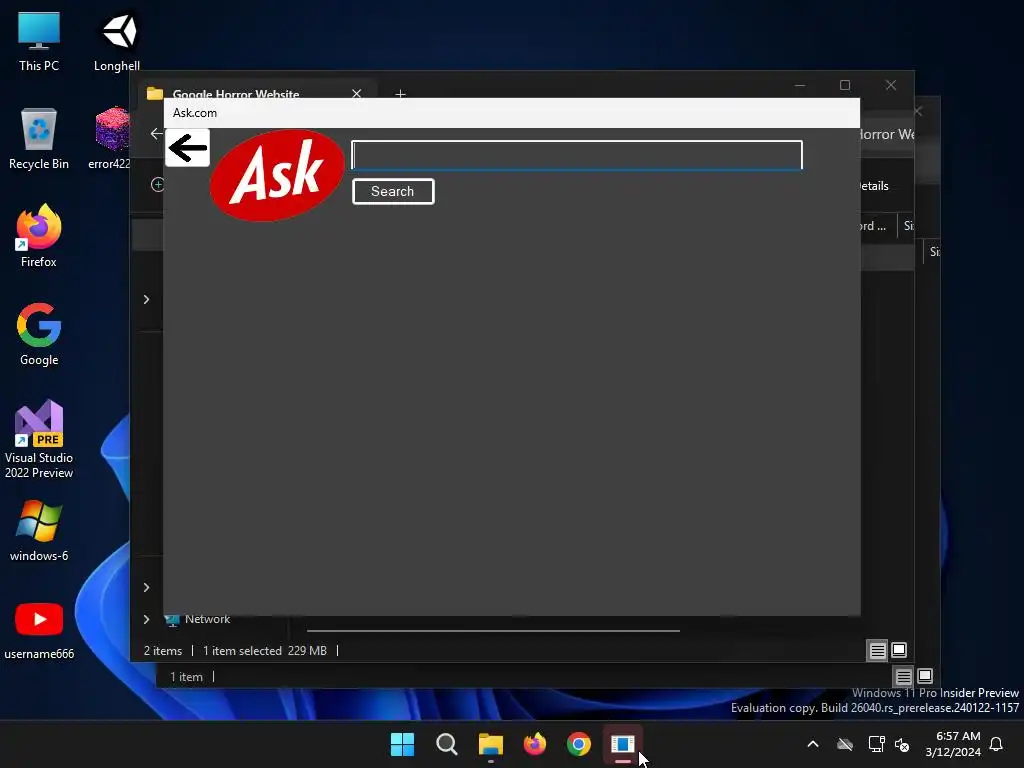Image resolution: width=1024 pixels, height=768 pixels.
Task: Click the muted volume tray icon
Action: 903,744
